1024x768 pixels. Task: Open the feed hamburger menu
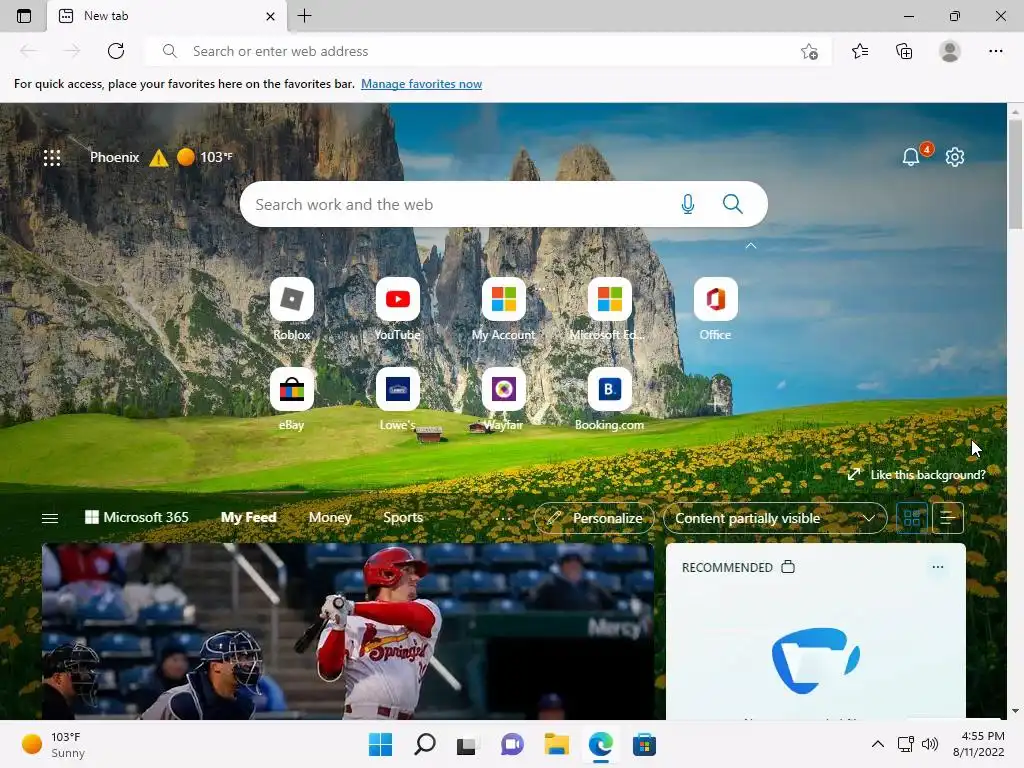(x=50, y=518)
